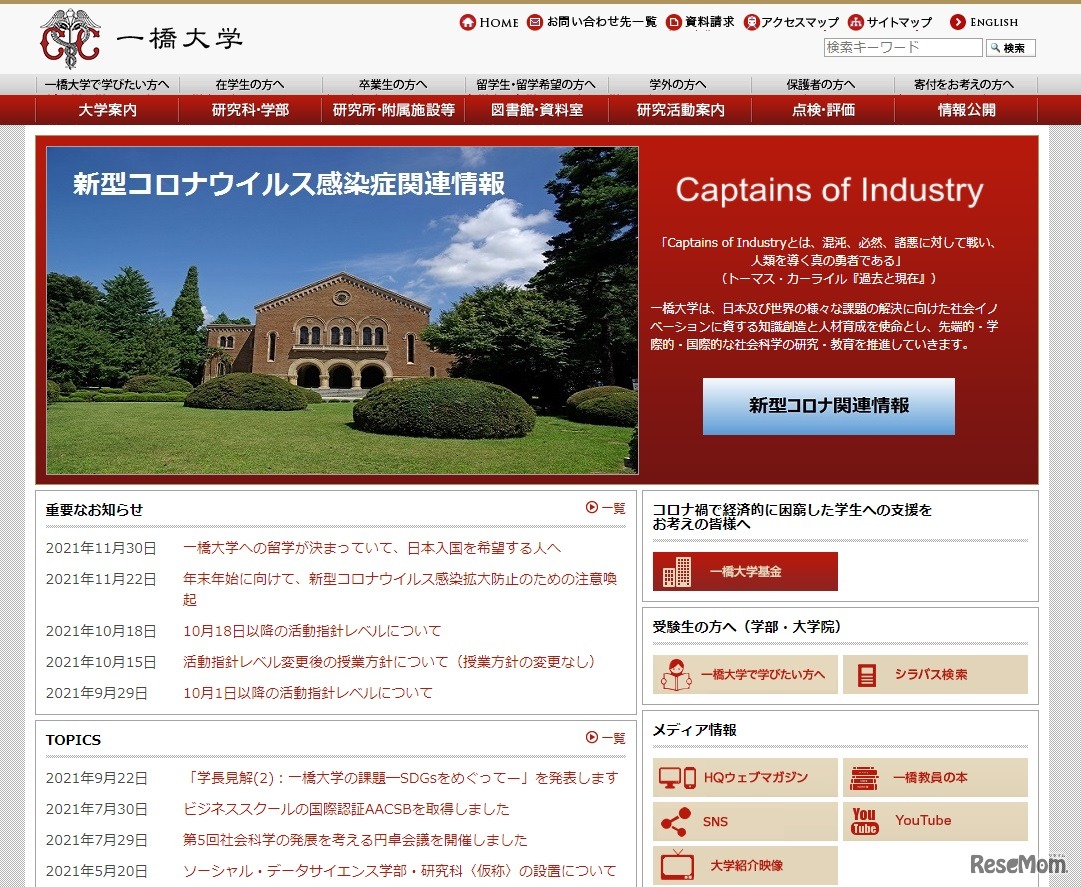Open the 研究科・学部 menu

click(250, 110)
